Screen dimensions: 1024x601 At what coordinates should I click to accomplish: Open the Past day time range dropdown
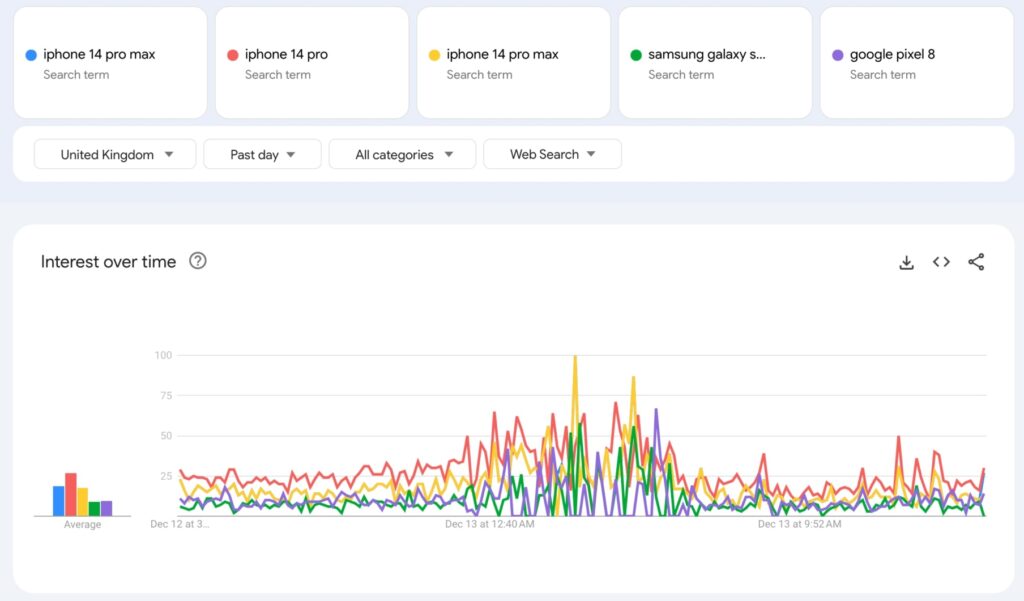pyautogui.click(x=263, y=154)
